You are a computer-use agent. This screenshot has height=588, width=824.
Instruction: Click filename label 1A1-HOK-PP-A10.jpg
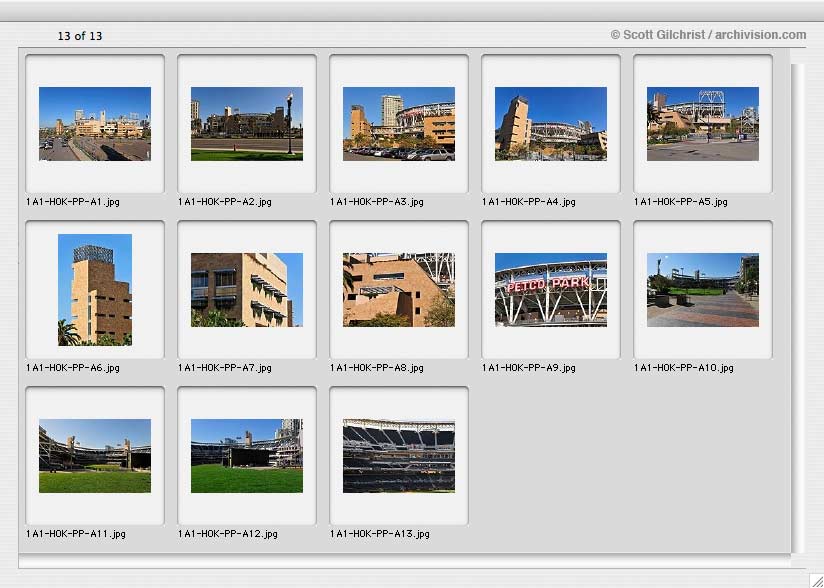(684, 368)
